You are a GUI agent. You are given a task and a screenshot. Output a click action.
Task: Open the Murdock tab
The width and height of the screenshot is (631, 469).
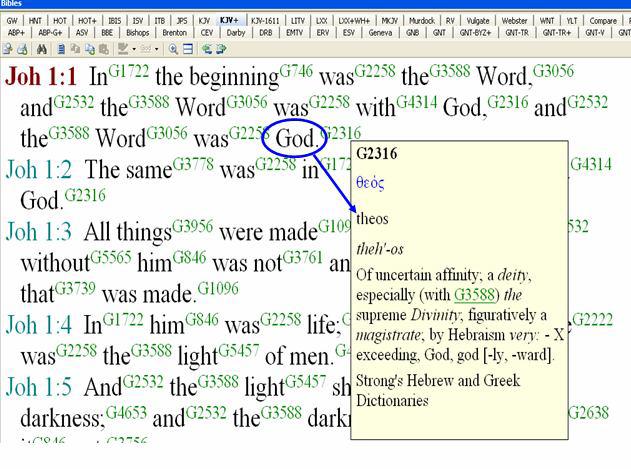(422, 21)
